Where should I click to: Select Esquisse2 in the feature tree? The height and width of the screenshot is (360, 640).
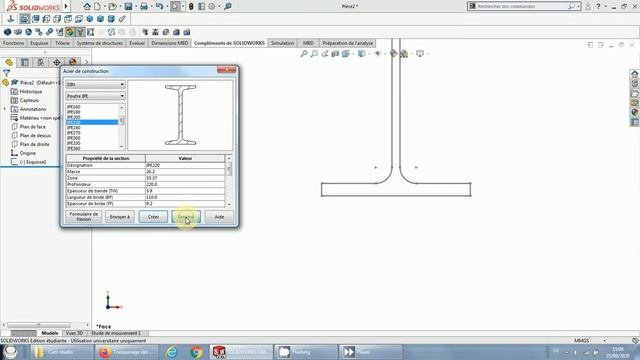[33, 162]
